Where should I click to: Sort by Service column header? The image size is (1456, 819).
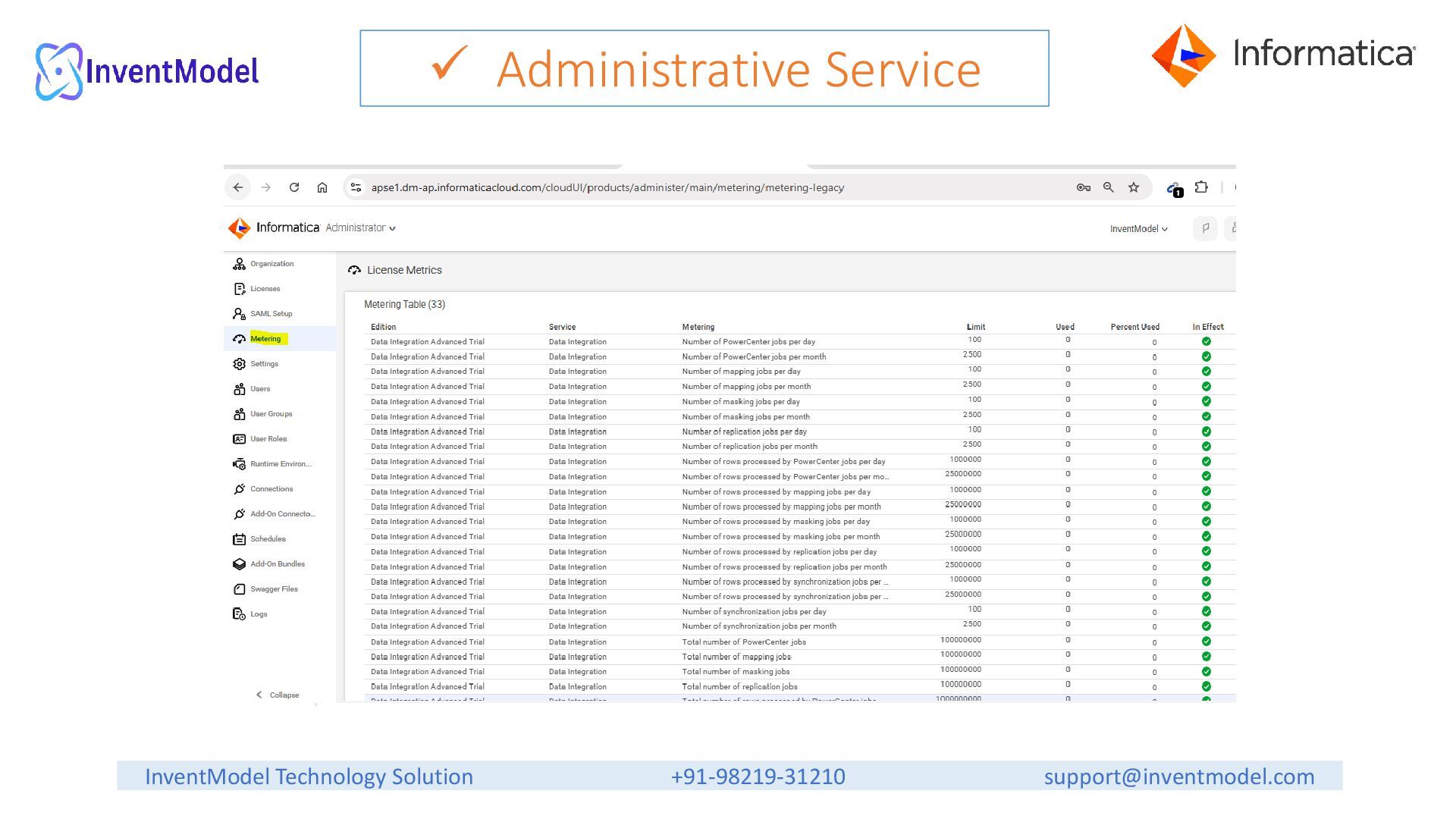click(562, 327)
